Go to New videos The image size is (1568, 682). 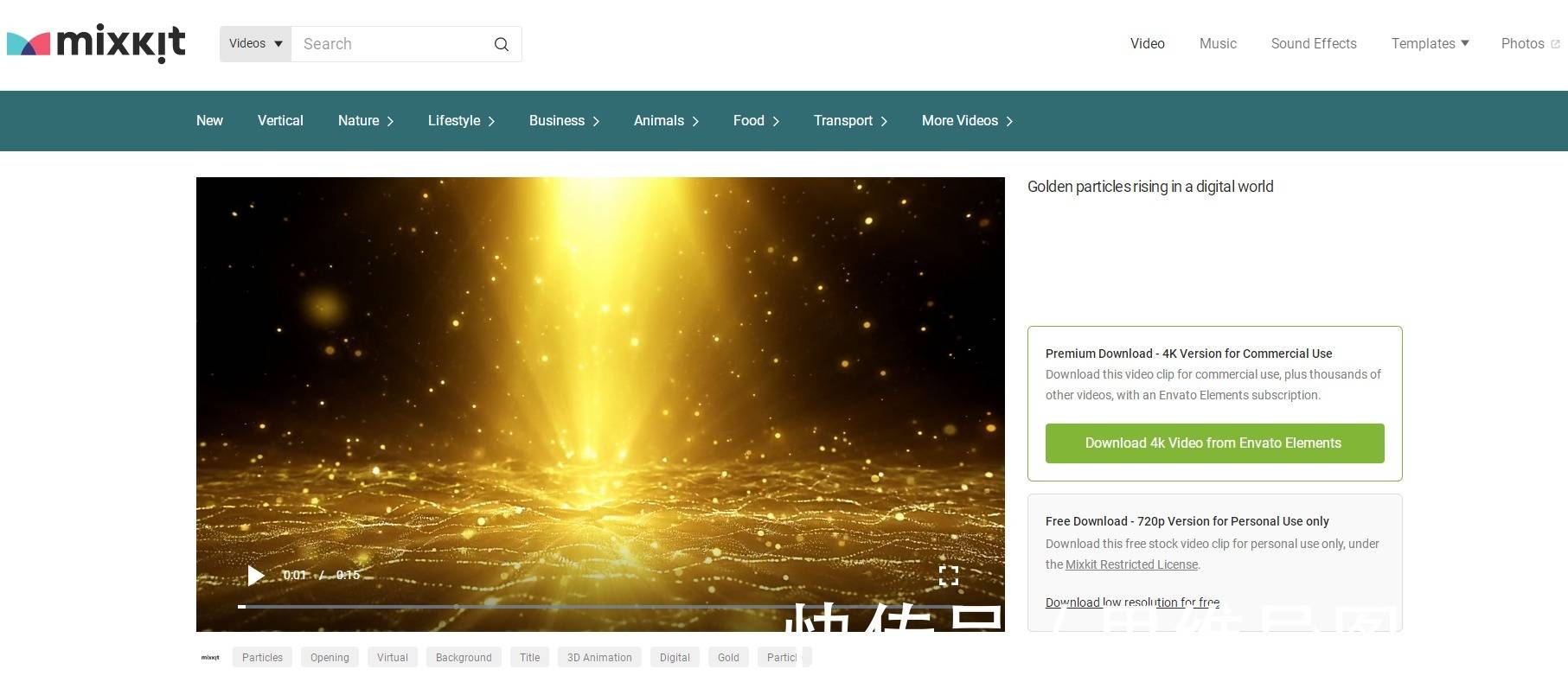tap(209, 121)
